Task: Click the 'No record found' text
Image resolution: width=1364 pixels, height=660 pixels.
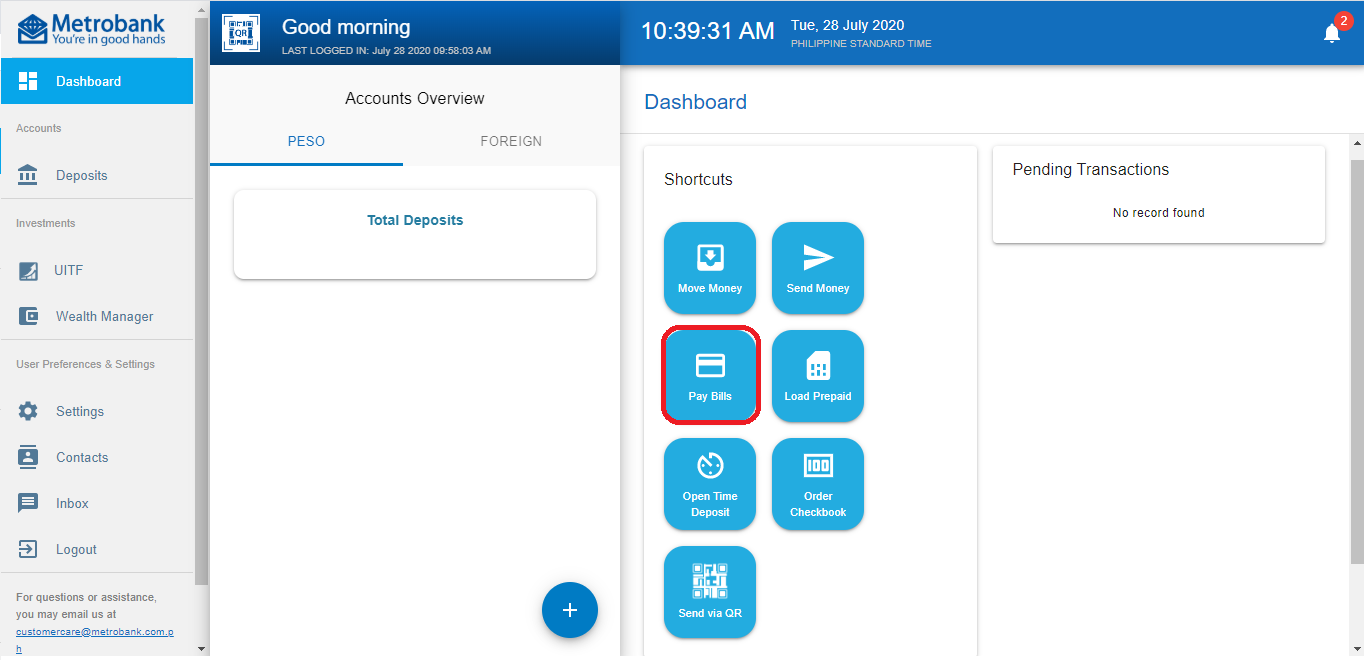Action: tap(1159, 213)
